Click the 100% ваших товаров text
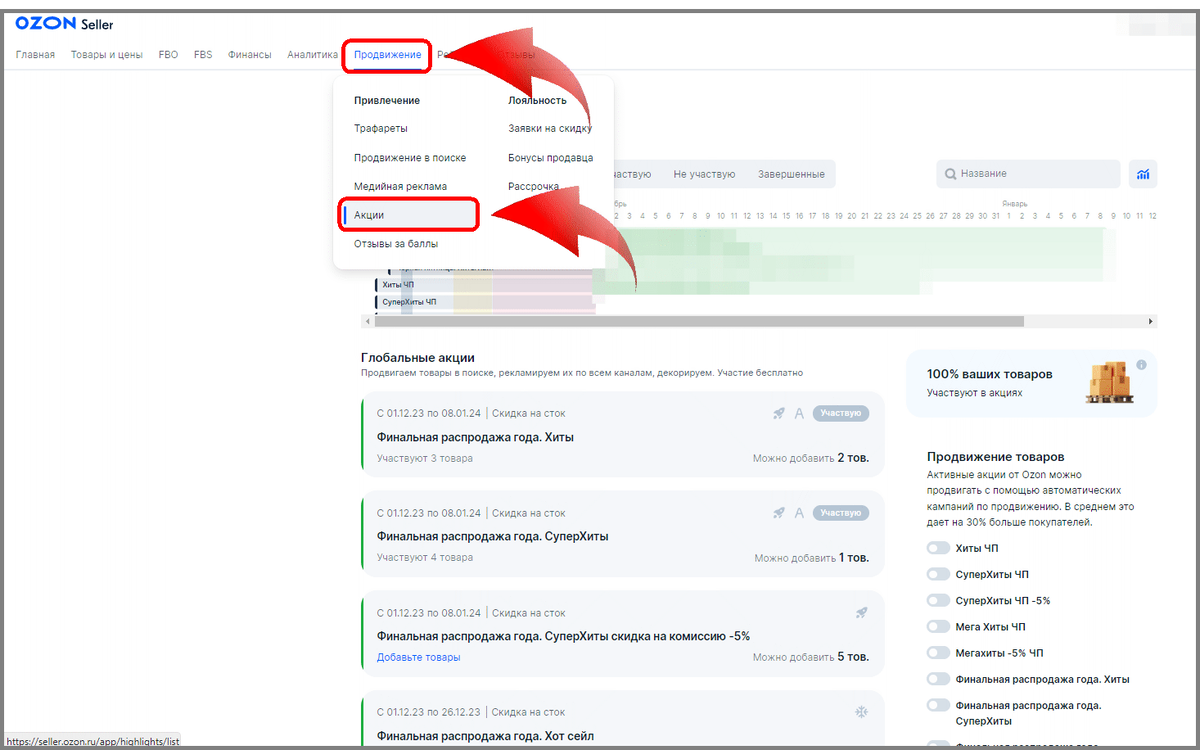Image resolution: width=1200 pixels, height=750 pixels. point(989,374)
